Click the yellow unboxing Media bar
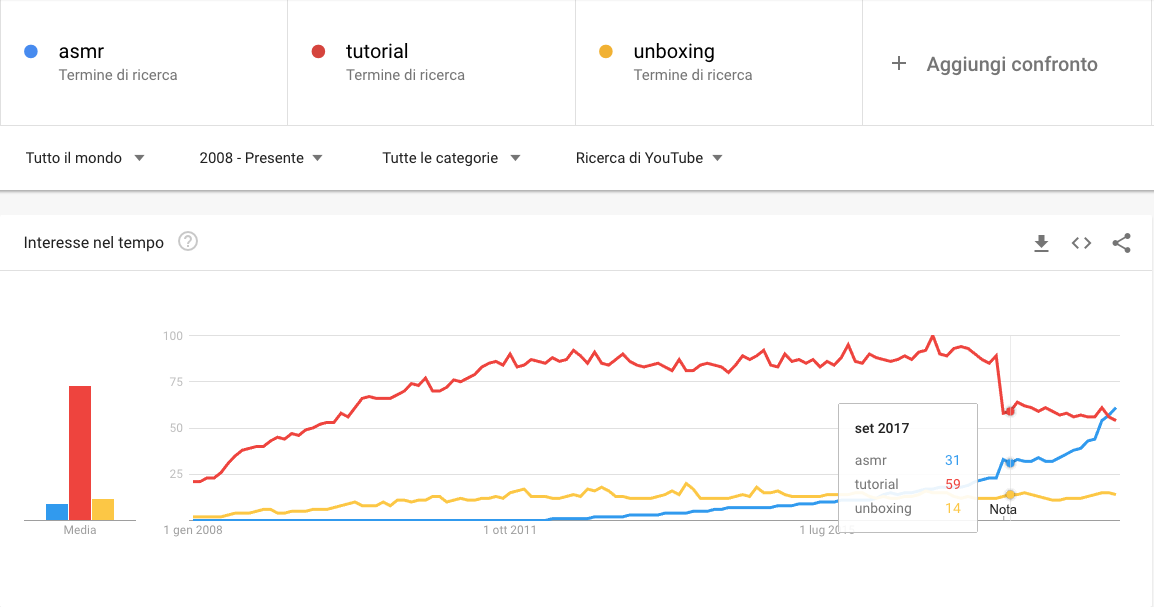This screenshot has width=1154, height=607. tap(103, 510)
